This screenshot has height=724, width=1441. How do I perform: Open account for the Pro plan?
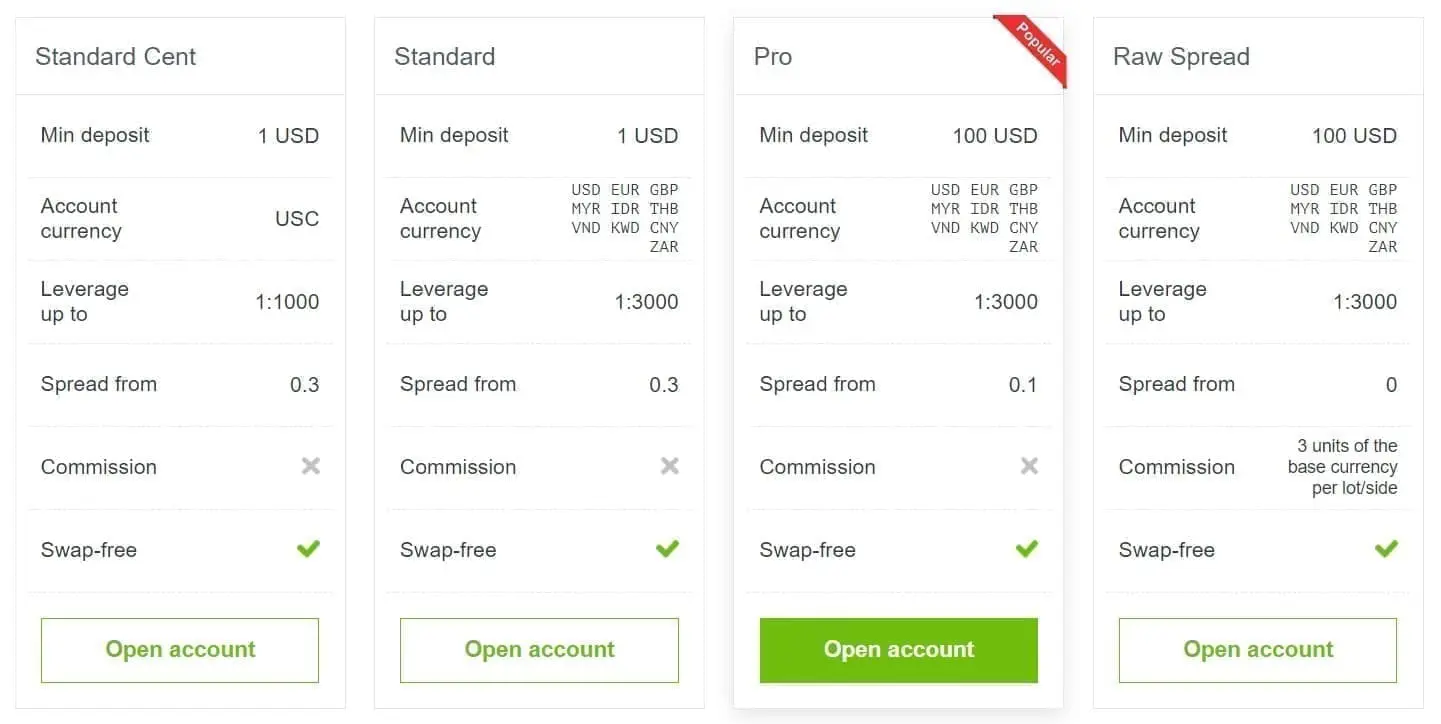click(x=897, y=649)
